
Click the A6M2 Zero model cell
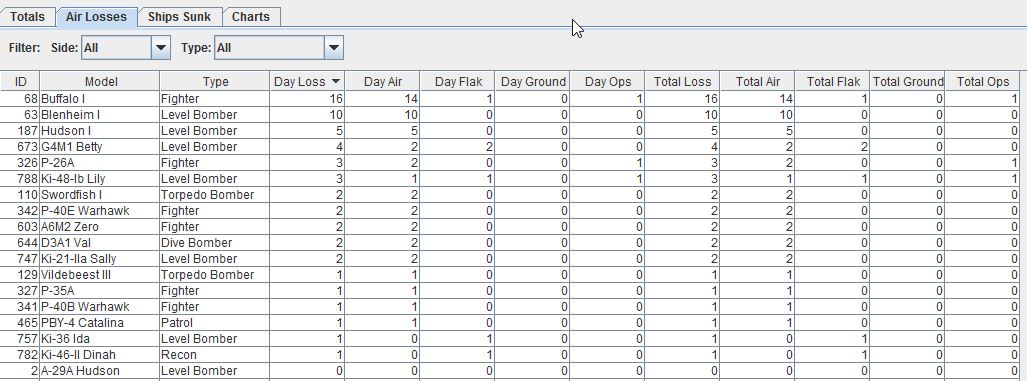point(100,227)
